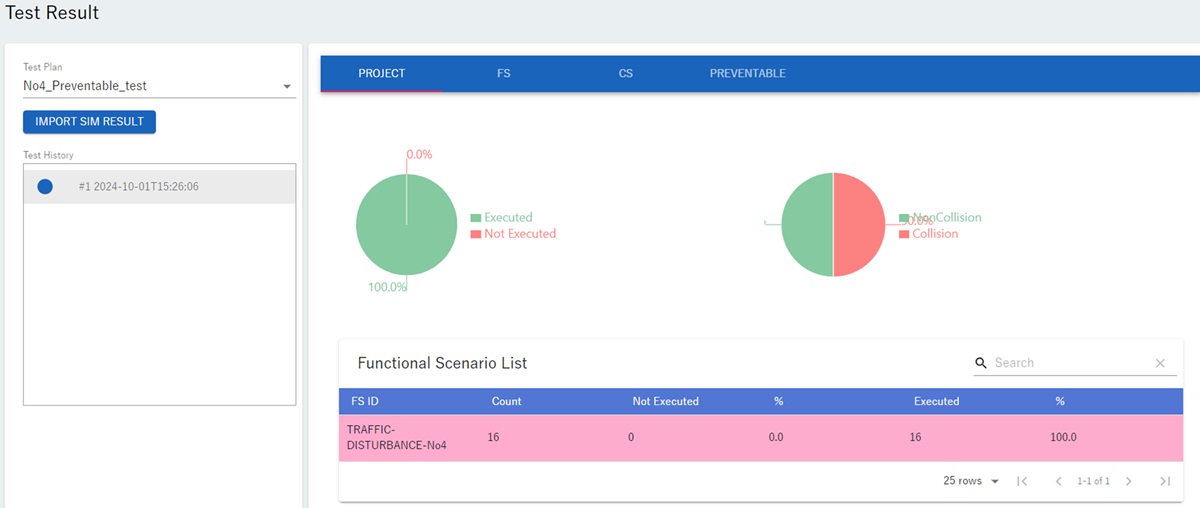1200x508 pixels.
Task: Go to previous page of table
Action: [x=1058, y=481]
